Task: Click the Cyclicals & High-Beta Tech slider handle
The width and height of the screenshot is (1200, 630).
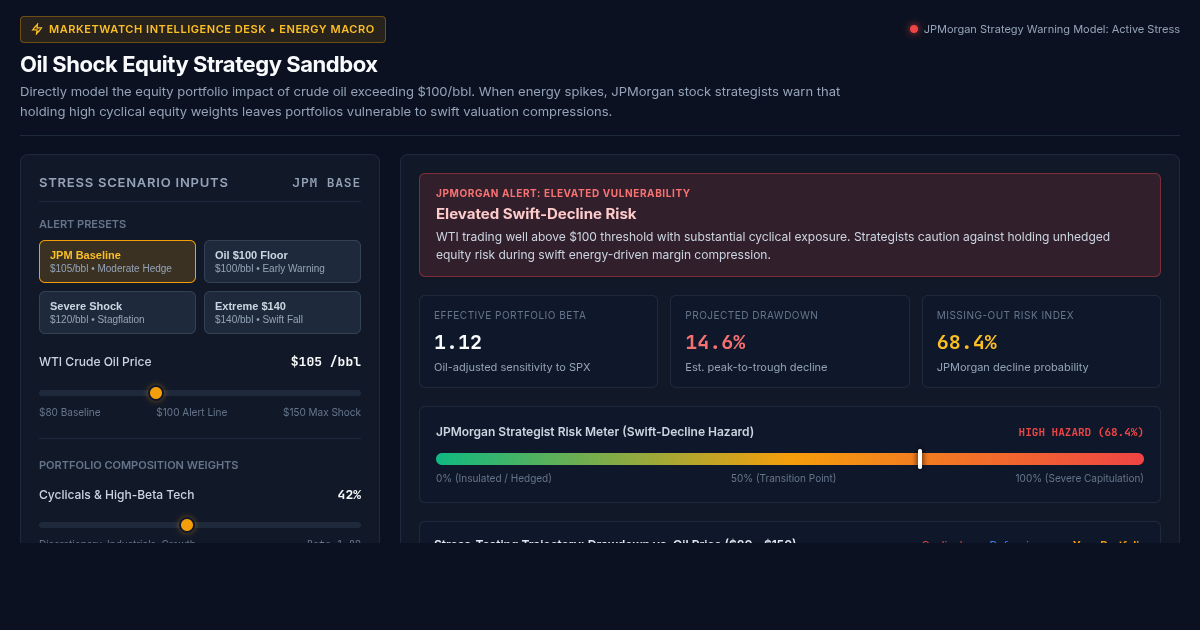Action: pyautogui.click(x=187, y=525)
